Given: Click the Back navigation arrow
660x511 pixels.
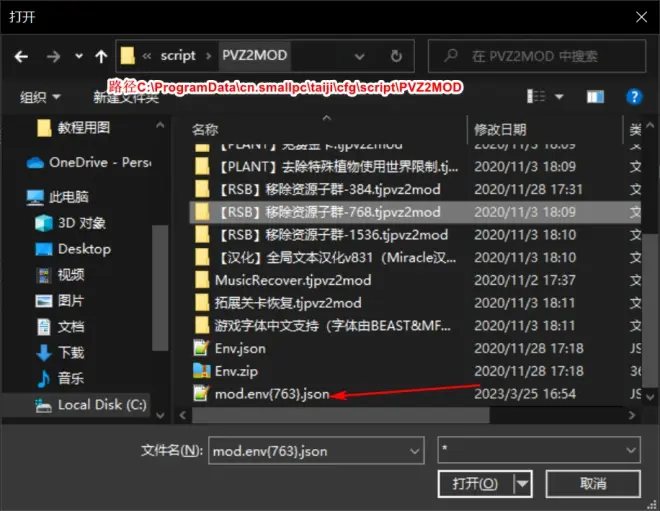Looking at the screenshot, I should [22, 56].
